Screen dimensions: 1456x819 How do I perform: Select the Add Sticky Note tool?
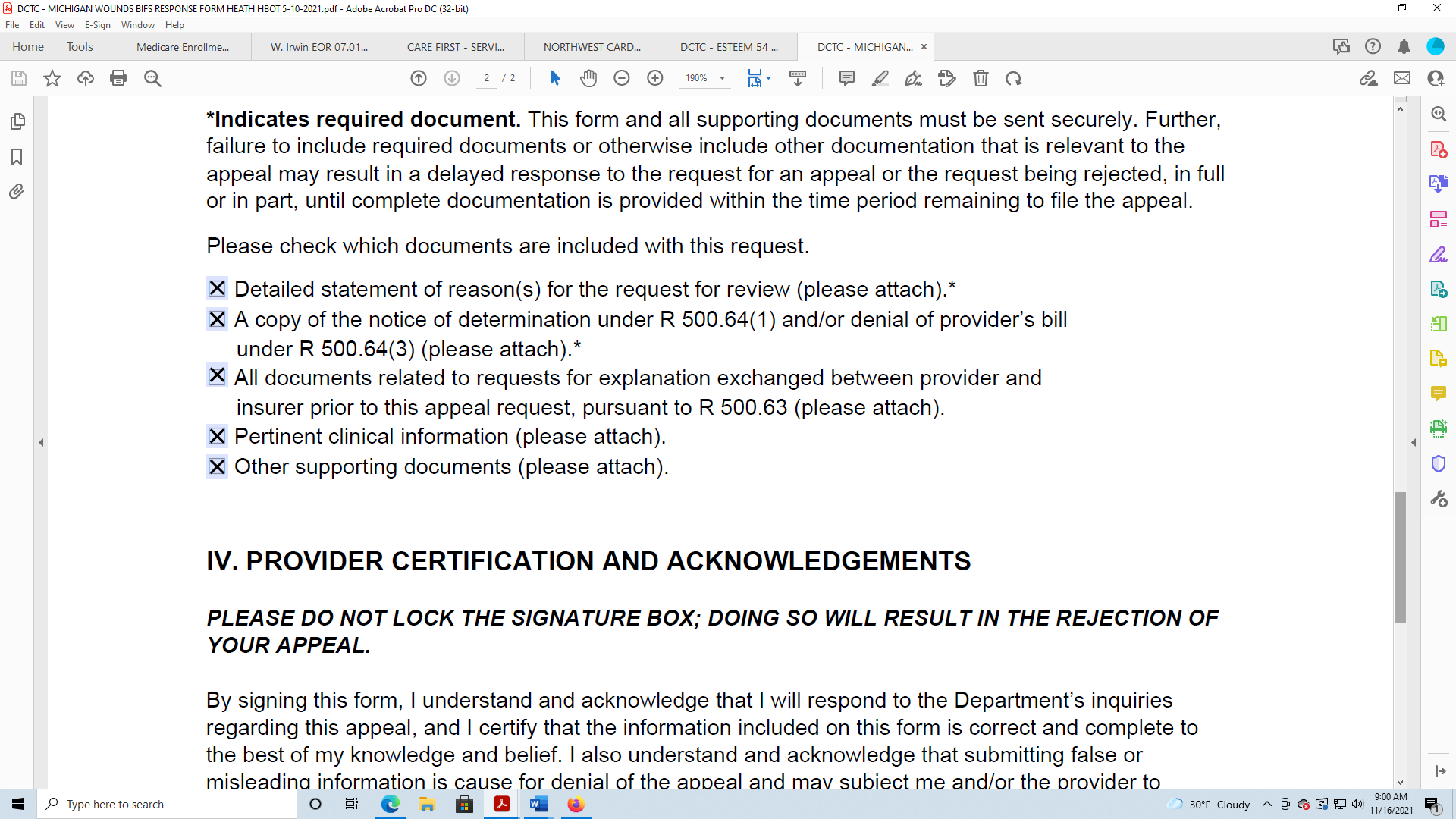pyautogui.click(x=847, y=78)
